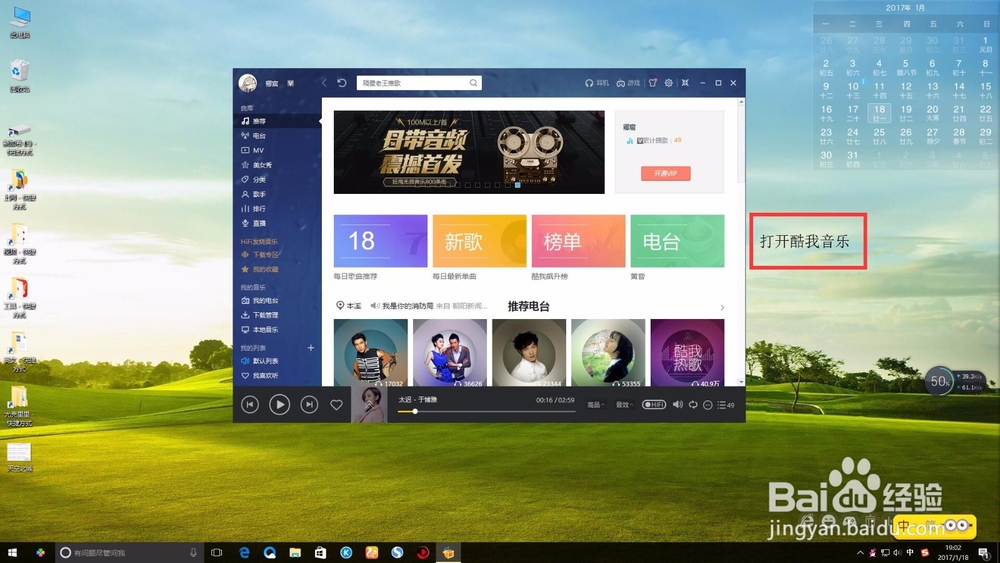Mute the volume speaker icon
The height and width of the screenshot is (563, 1000).
click(x=678, y=405)
